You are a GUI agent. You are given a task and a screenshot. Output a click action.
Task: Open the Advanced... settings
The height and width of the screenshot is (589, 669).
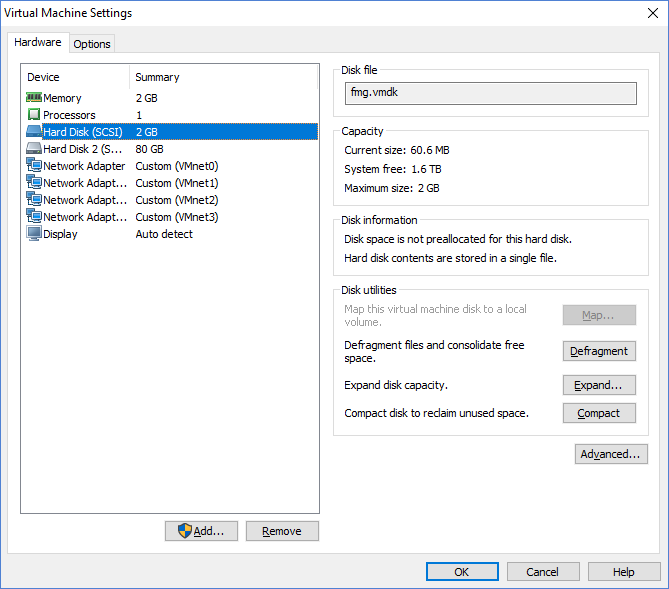coord(611,454)
